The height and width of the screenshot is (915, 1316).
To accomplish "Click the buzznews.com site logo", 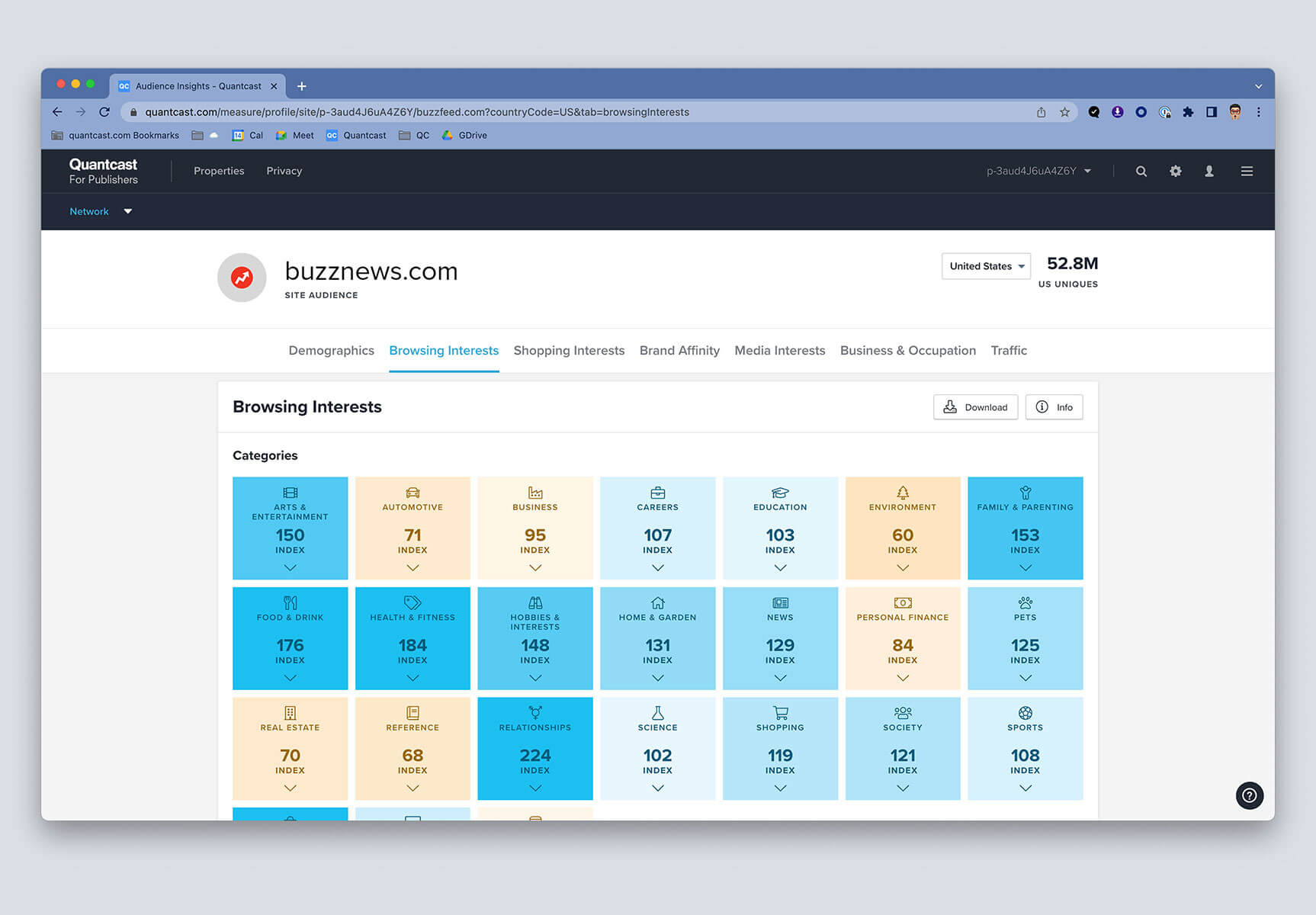I will 242,278.
